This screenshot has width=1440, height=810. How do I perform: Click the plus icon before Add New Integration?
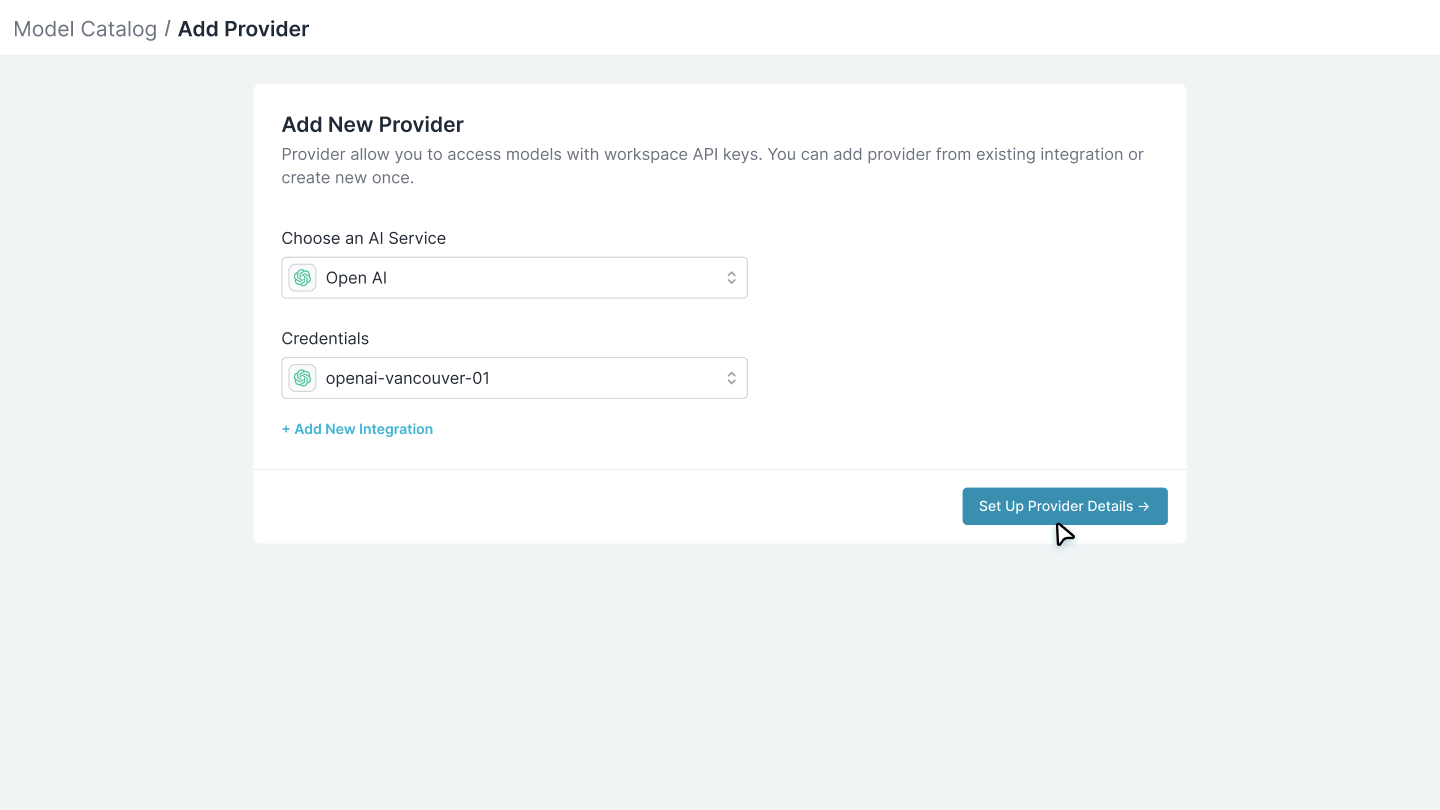click(x=287, y=428)
